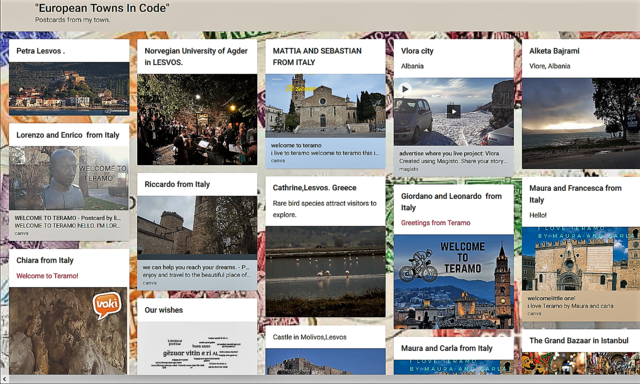
Task: Open Alketa Bajrami's seaside sunset photo
Action: [x=581, y=124]
